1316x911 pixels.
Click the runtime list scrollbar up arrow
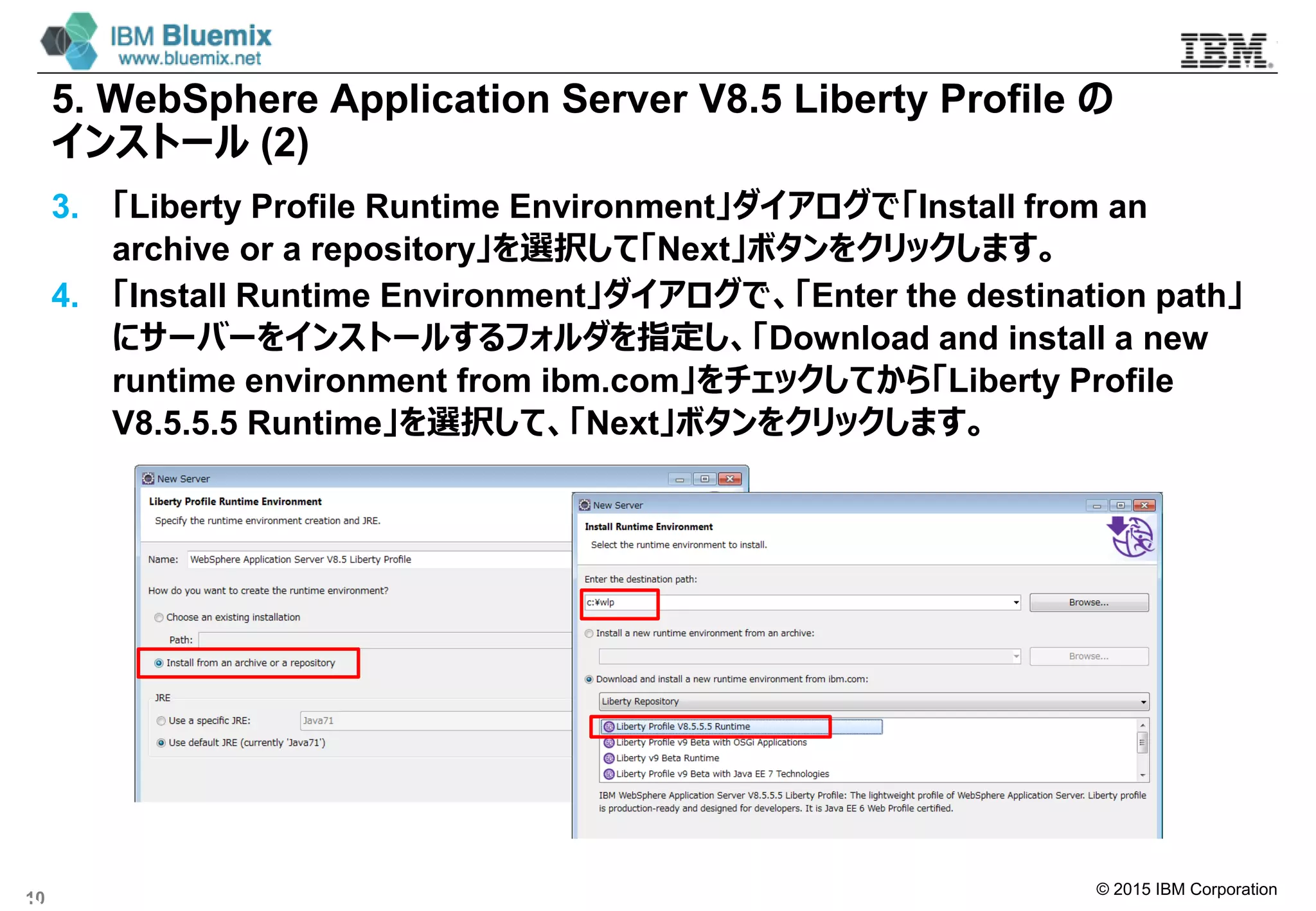[x=1143, y=725]
